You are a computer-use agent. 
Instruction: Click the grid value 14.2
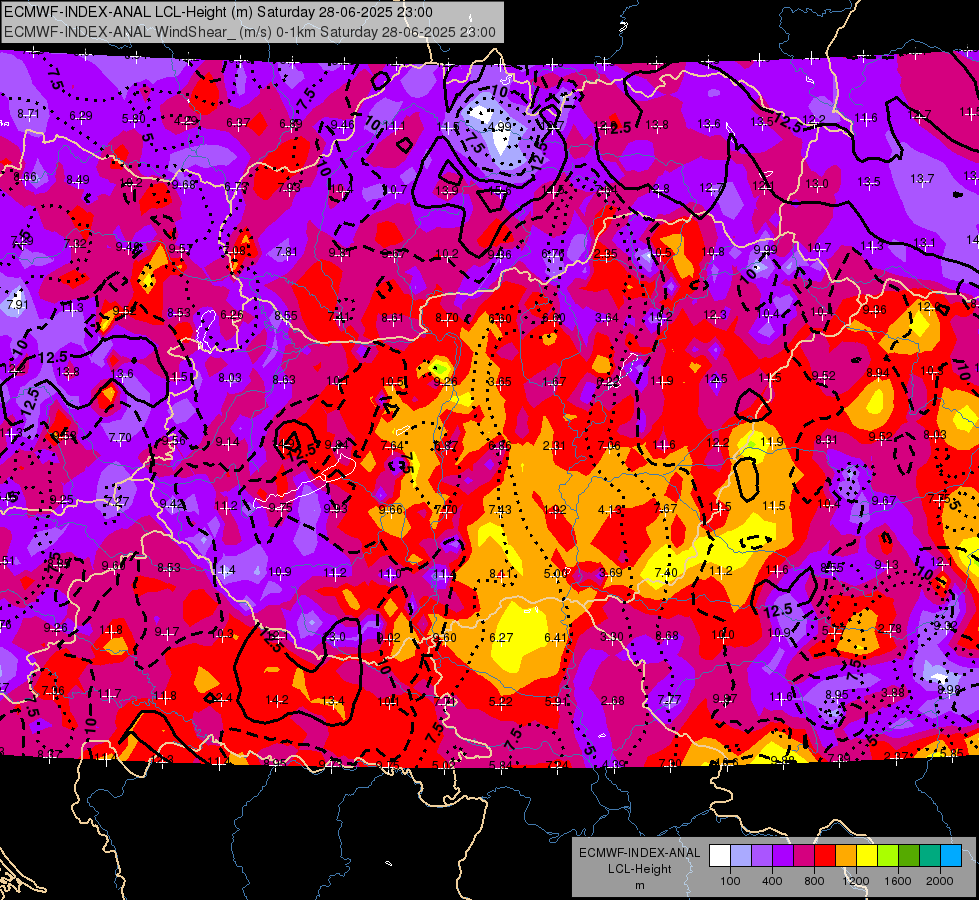[277, 700]
